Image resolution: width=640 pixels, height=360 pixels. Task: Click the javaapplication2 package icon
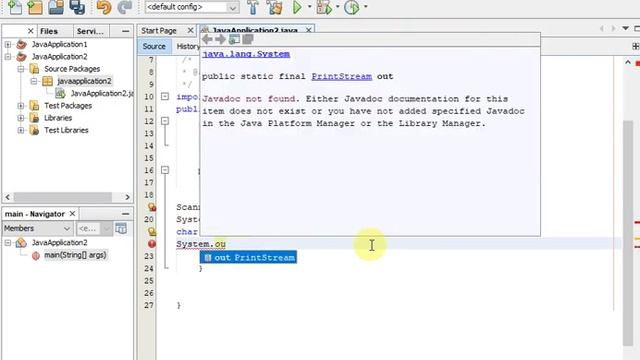(48, 81)
